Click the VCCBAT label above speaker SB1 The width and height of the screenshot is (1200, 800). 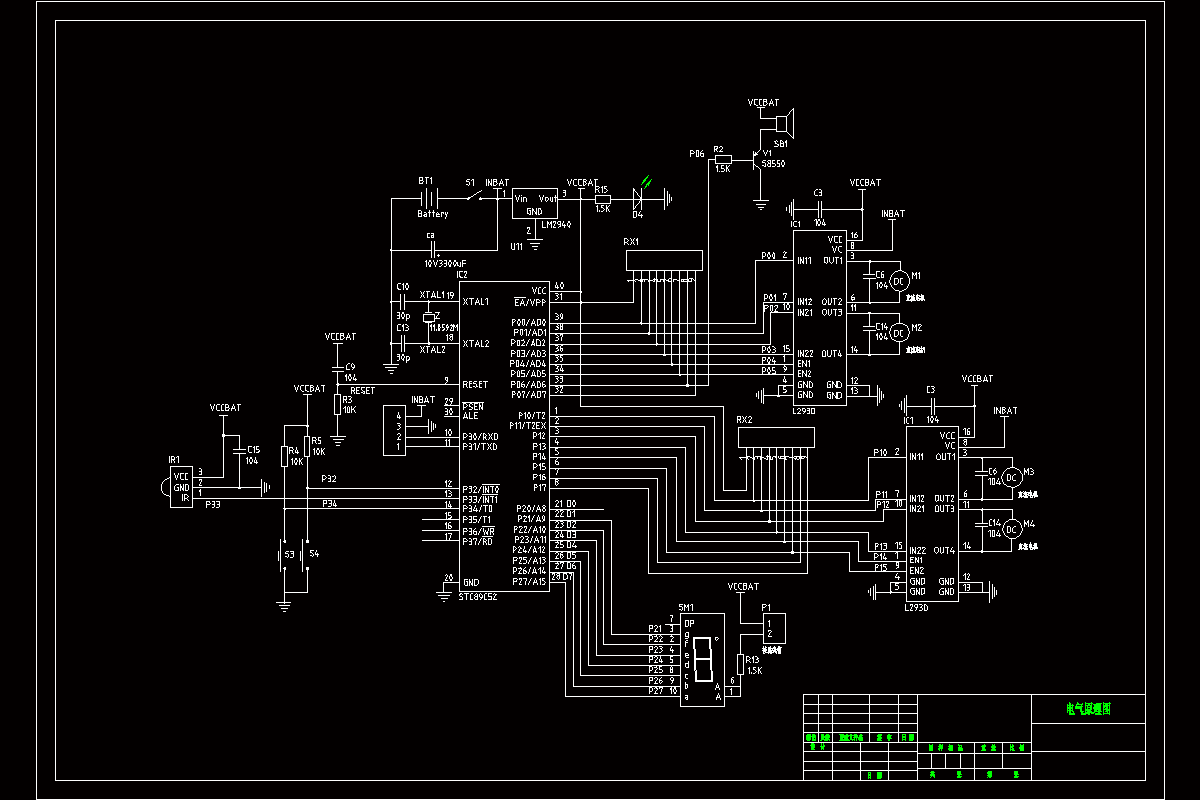(x=763, y=102)
